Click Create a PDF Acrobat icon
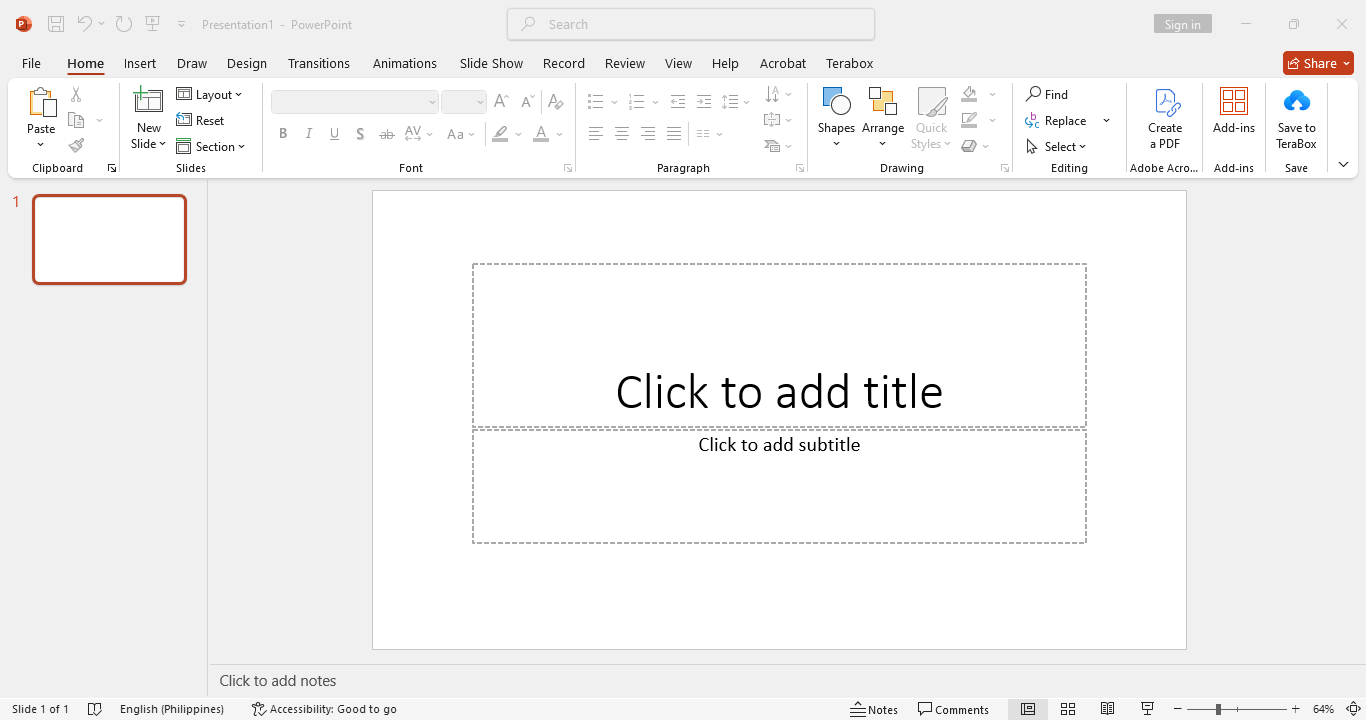1366x720 pixels. tap(1165, 102)
